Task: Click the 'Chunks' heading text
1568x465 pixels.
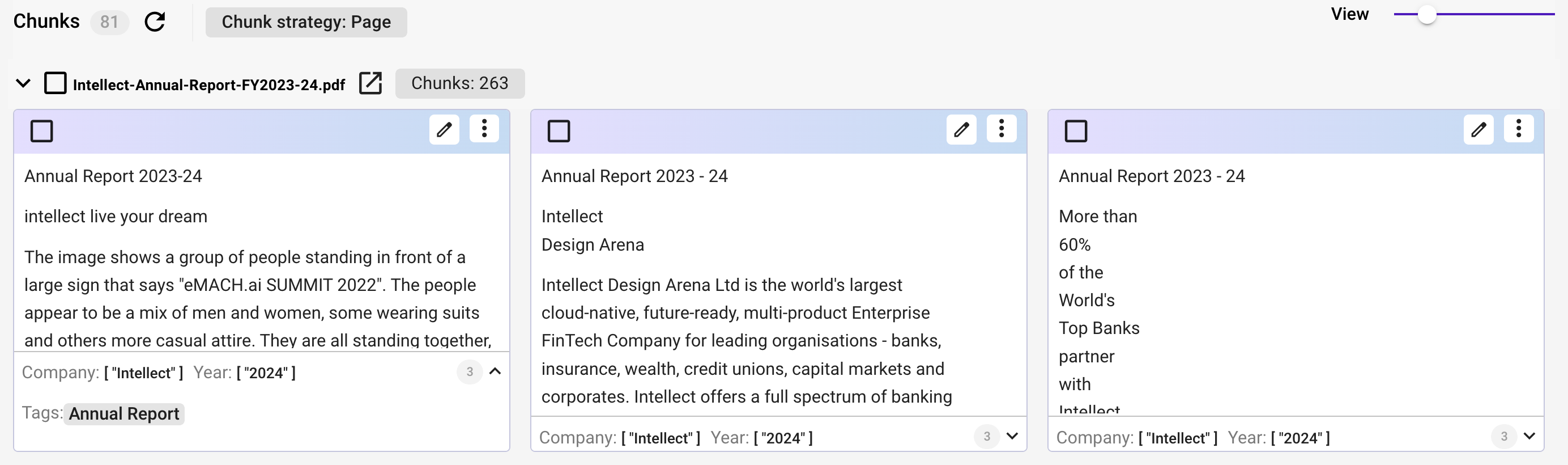Action: click(46, 22)
